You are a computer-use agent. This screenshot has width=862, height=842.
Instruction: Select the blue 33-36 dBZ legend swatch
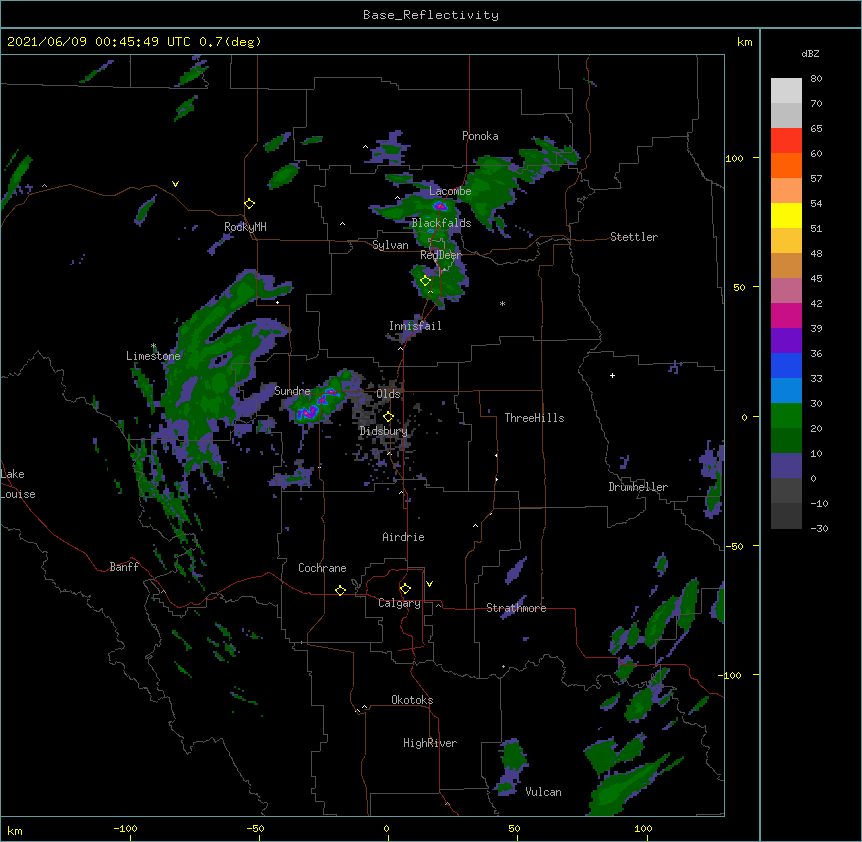pos(786,365)
